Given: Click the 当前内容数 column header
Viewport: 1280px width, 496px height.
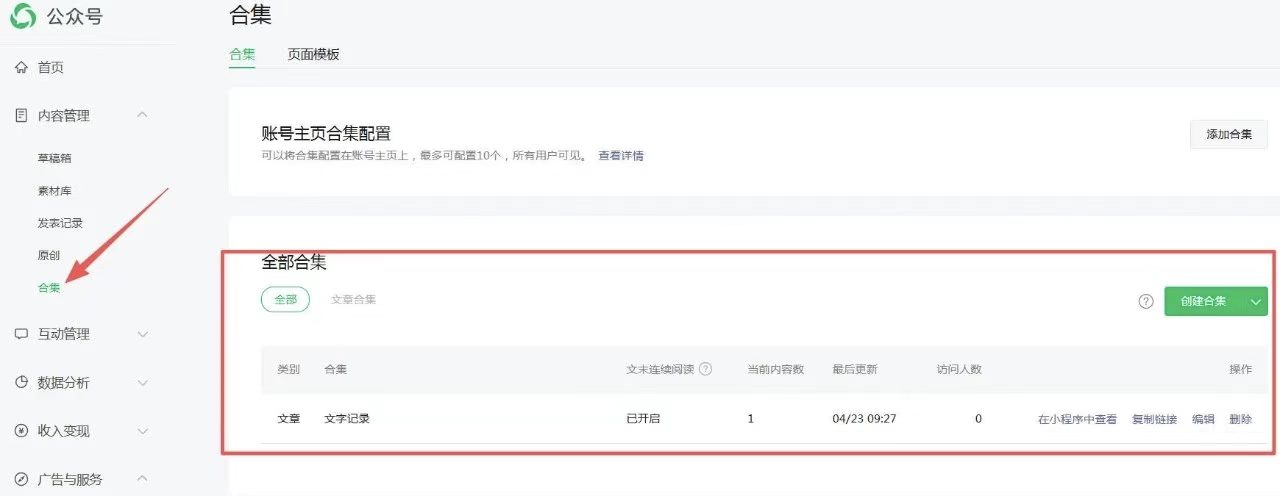Looking at the screenshot, I should pos(776,369).
